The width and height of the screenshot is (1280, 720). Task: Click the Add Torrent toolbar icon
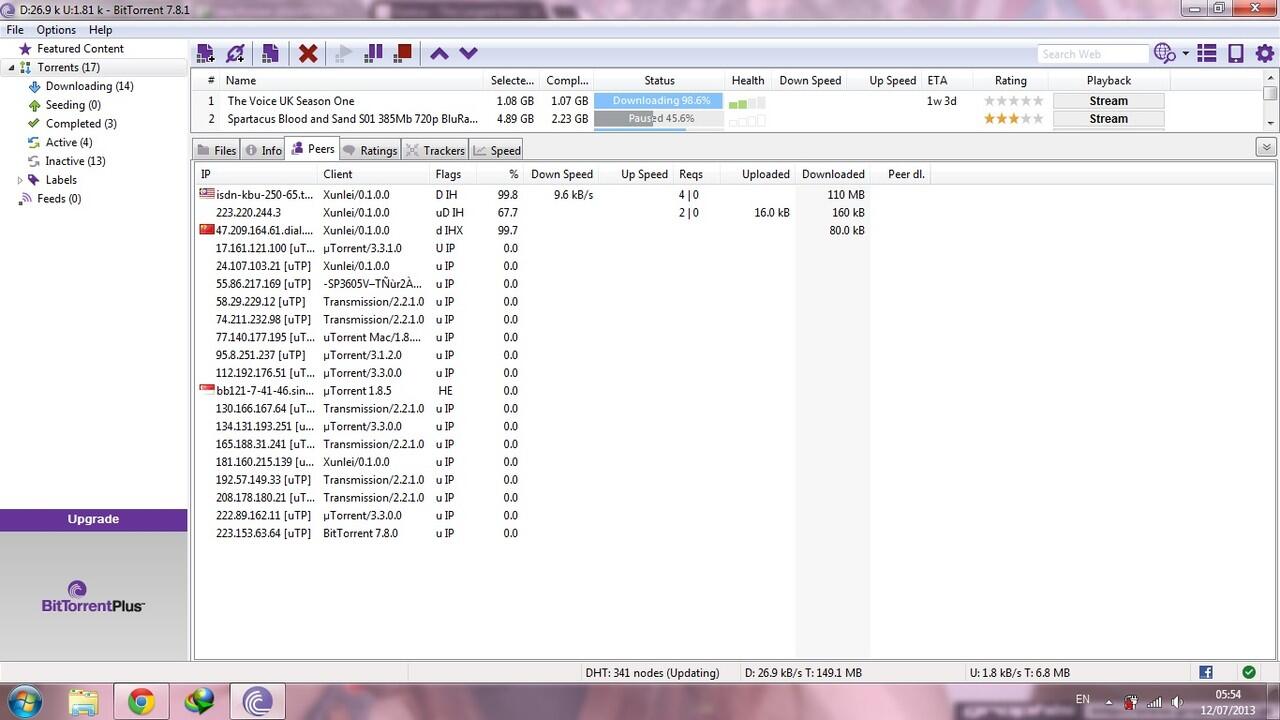[205, 53]
